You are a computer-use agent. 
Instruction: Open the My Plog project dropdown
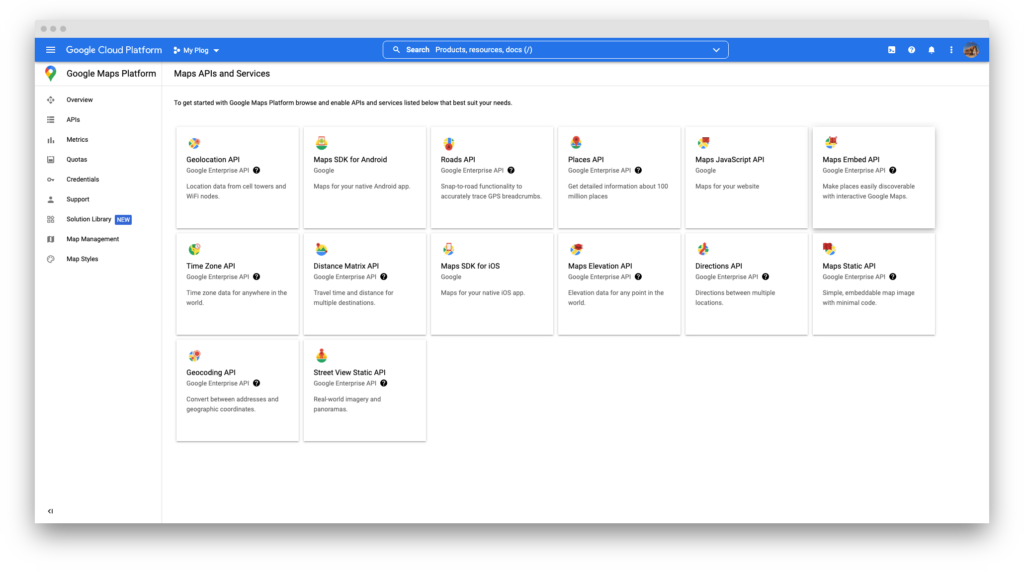[x=197, y=50]
